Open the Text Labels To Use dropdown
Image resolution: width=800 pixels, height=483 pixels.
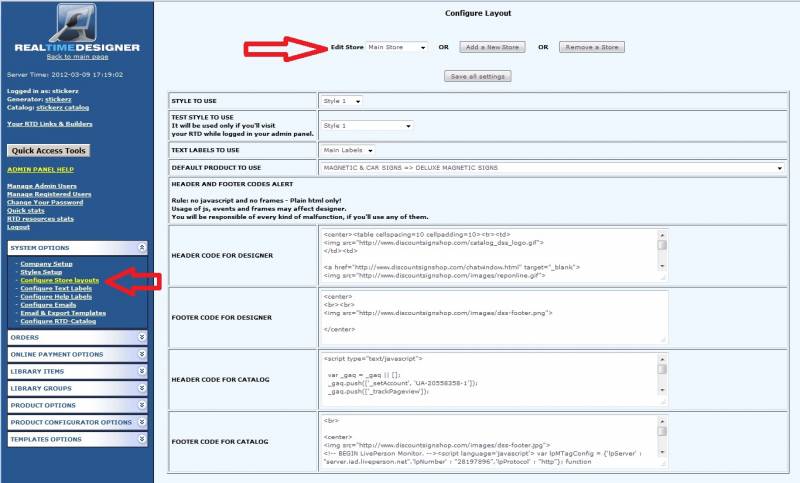(348, 150)
